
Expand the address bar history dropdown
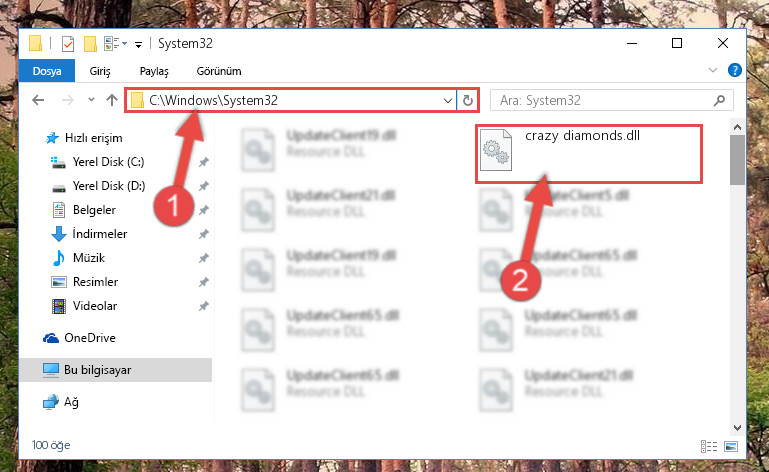[x=447, y=101]
